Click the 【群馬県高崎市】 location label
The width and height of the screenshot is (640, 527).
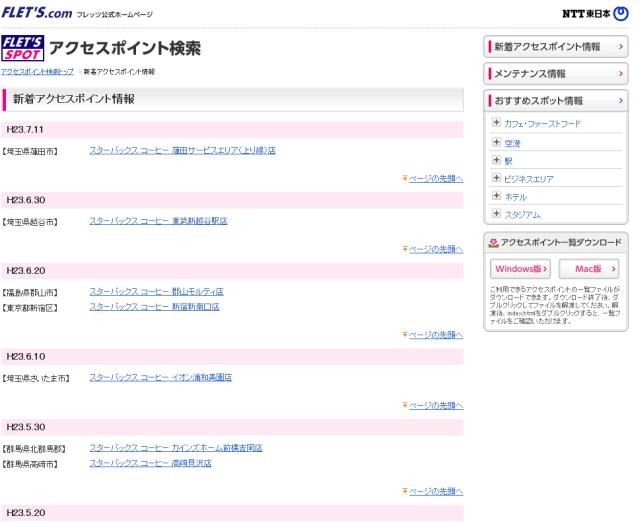[30, 465]
